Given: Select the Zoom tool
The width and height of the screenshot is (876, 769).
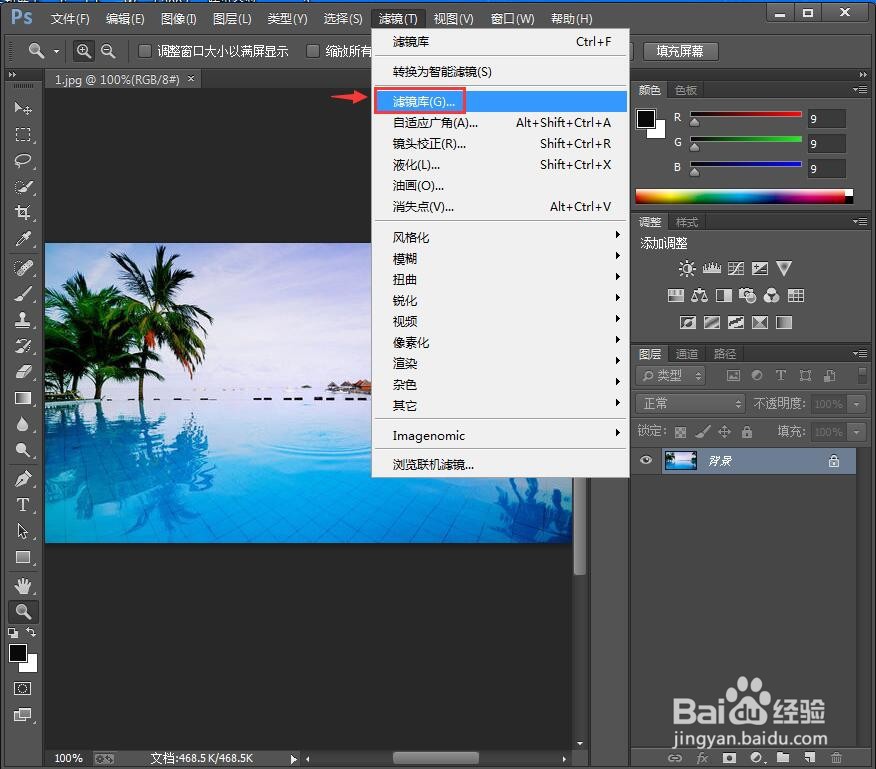Looking at the screenshot, I should point(23,611).
